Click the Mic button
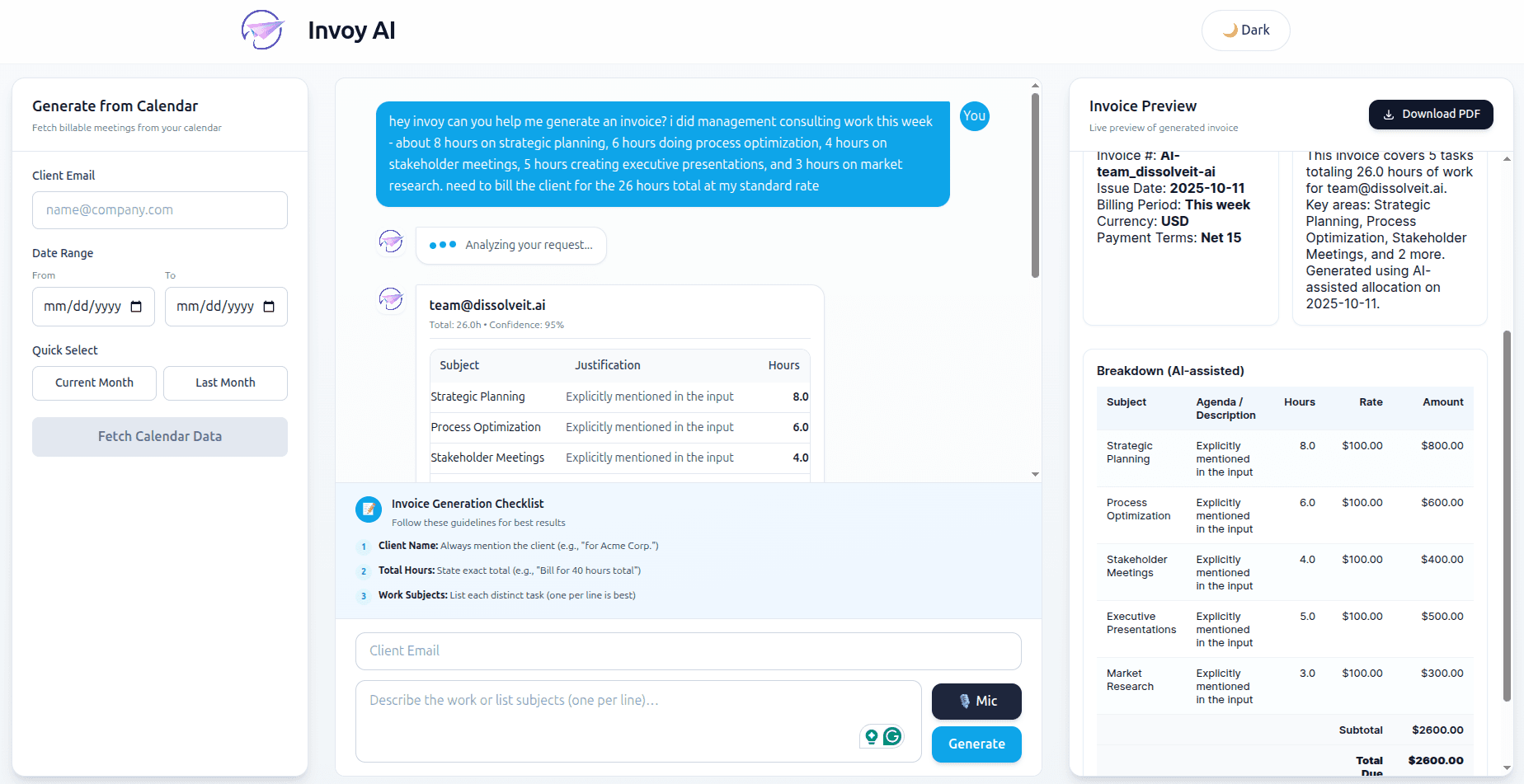 point(976,702)
